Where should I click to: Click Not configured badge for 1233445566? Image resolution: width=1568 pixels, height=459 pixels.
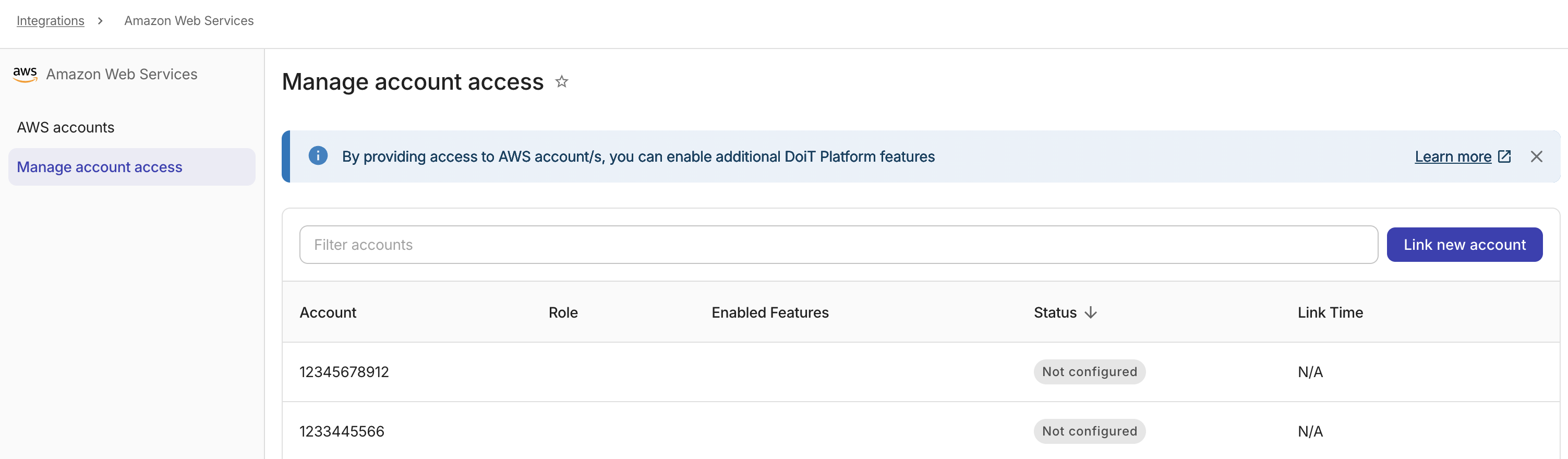click(x=1090, y=431)
